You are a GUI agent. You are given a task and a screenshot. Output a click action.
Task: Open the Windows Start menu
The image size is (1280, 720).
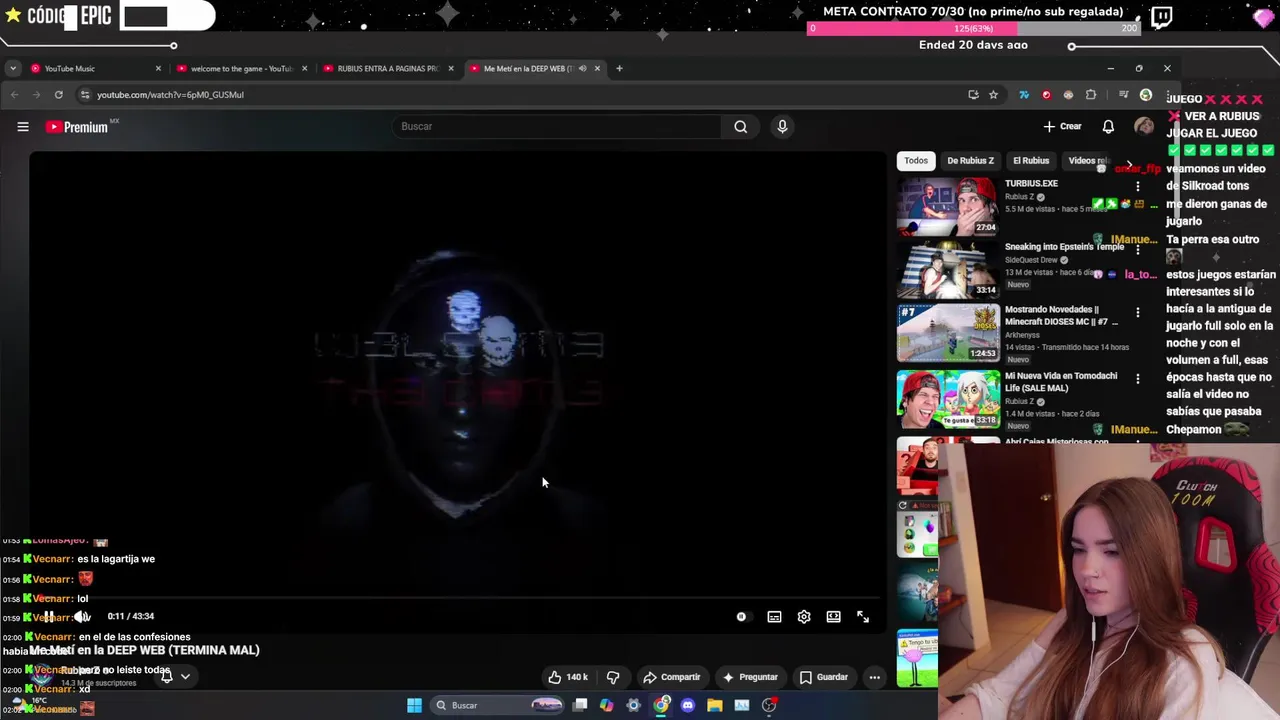click(x=414, y=706)
